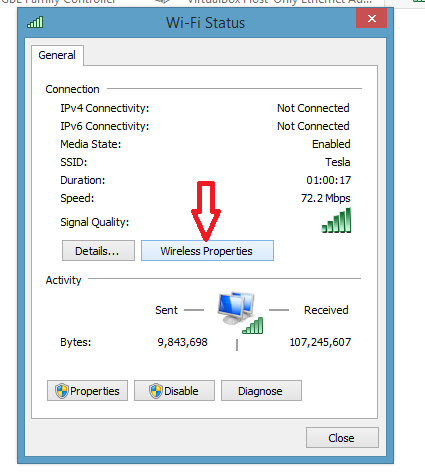Open Wireless Properties
Image resolution: width=425 pixels, height=475 pixels.
pyautogui.click(x=207, y=251)
